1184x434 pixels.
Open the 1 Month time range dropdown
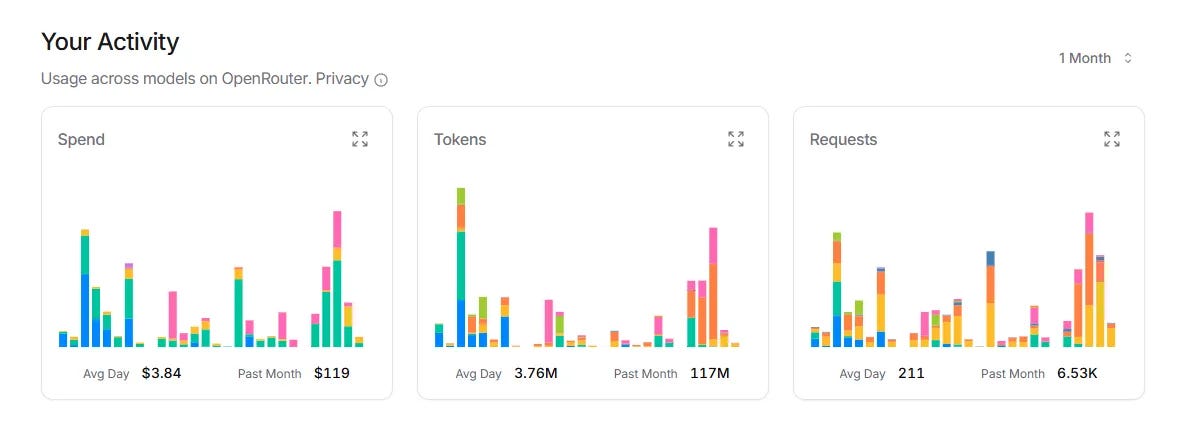pyautogui.click(x=1095, y=58)
